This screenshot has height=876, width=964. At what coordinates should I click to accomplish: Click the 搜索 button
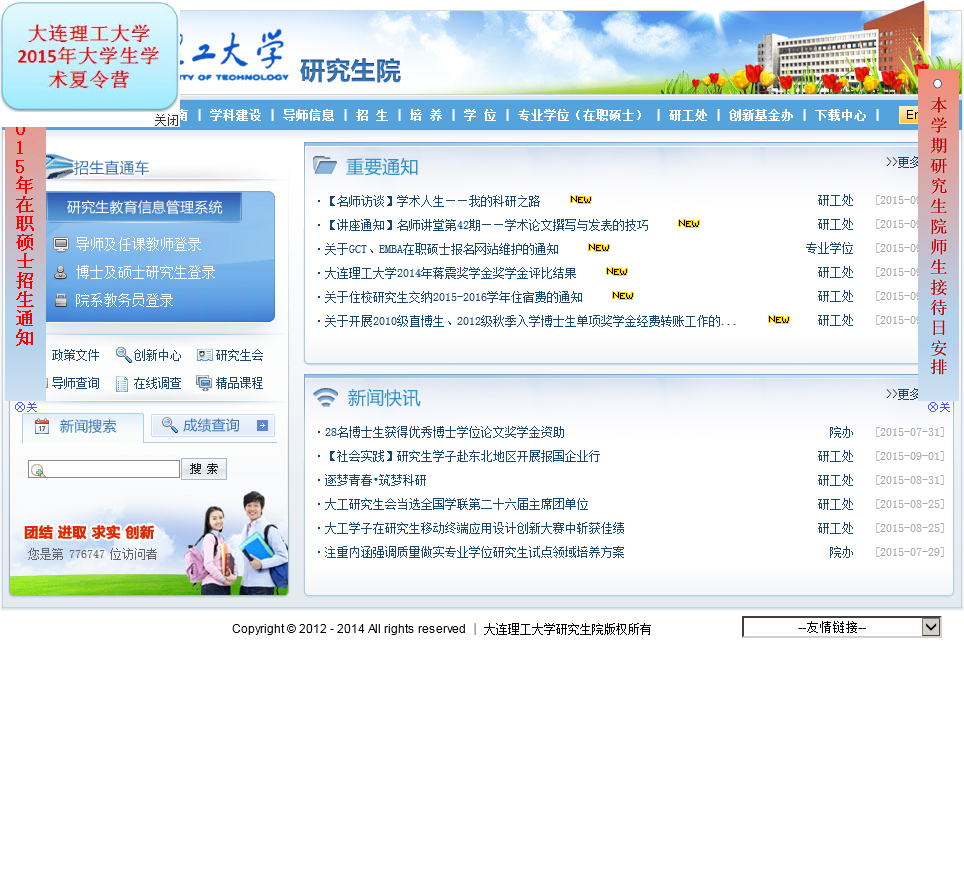[204, 469]
